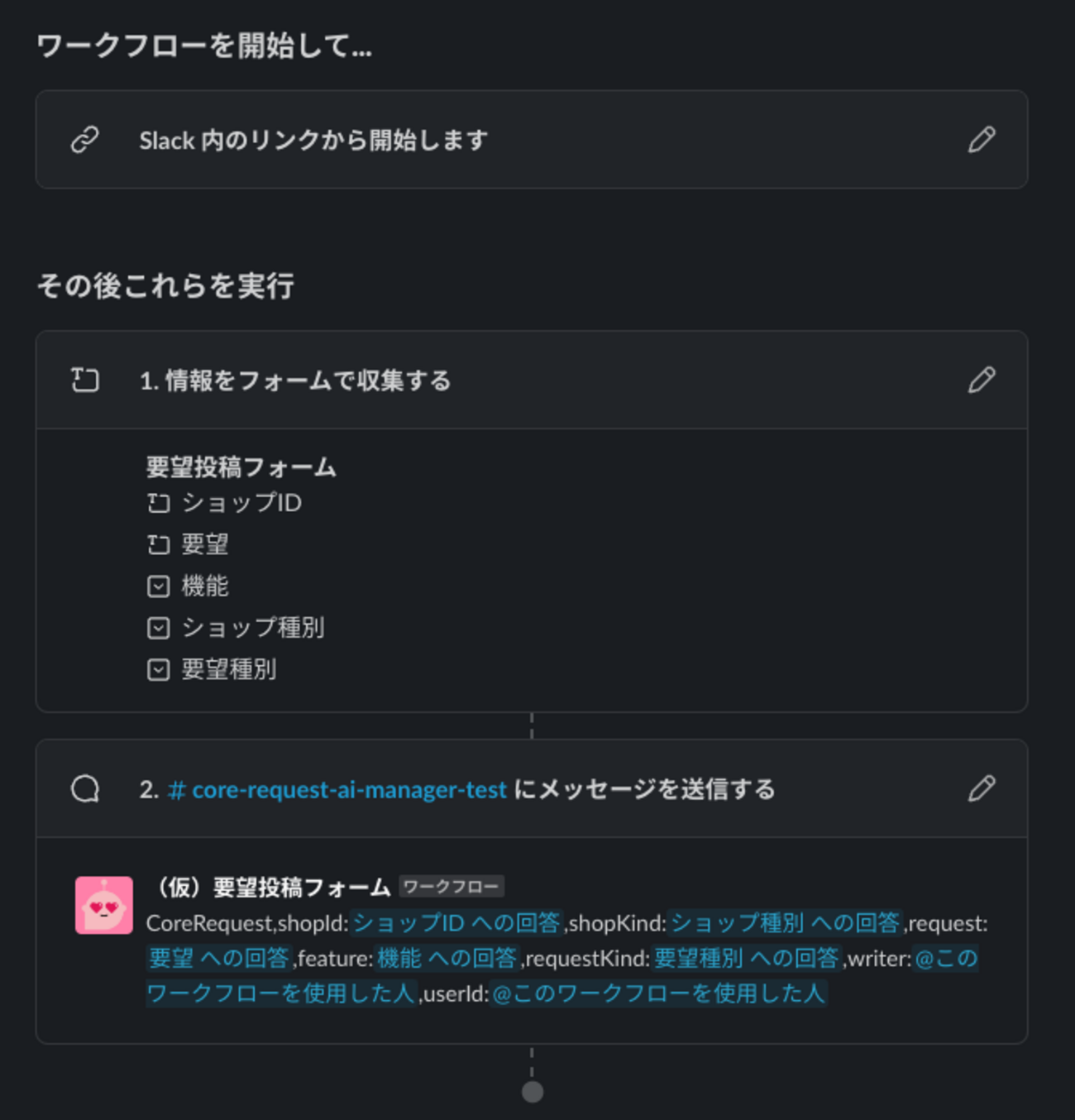Select the 要望種別 dropdown field entry
Screen dimensions: 1075x1120
click(212, 668)
